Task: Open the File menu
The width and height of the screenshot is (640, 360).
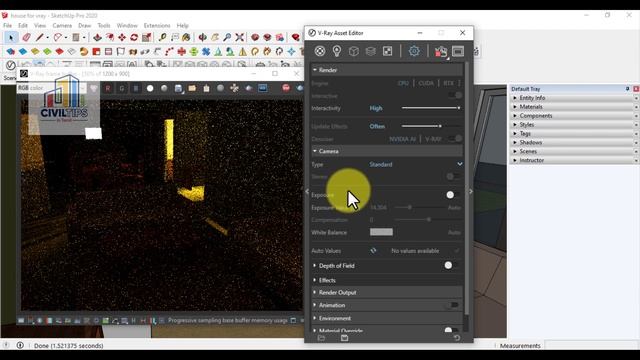Action: coord(7,25)
